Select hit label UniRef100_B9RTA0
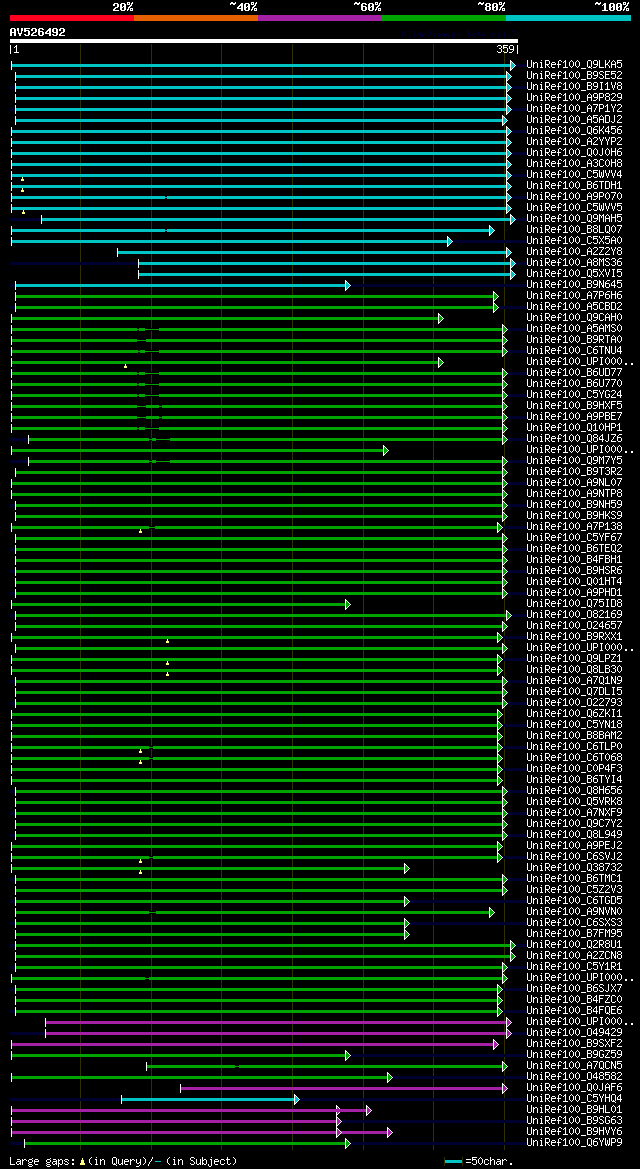 (x=574, y=340)
